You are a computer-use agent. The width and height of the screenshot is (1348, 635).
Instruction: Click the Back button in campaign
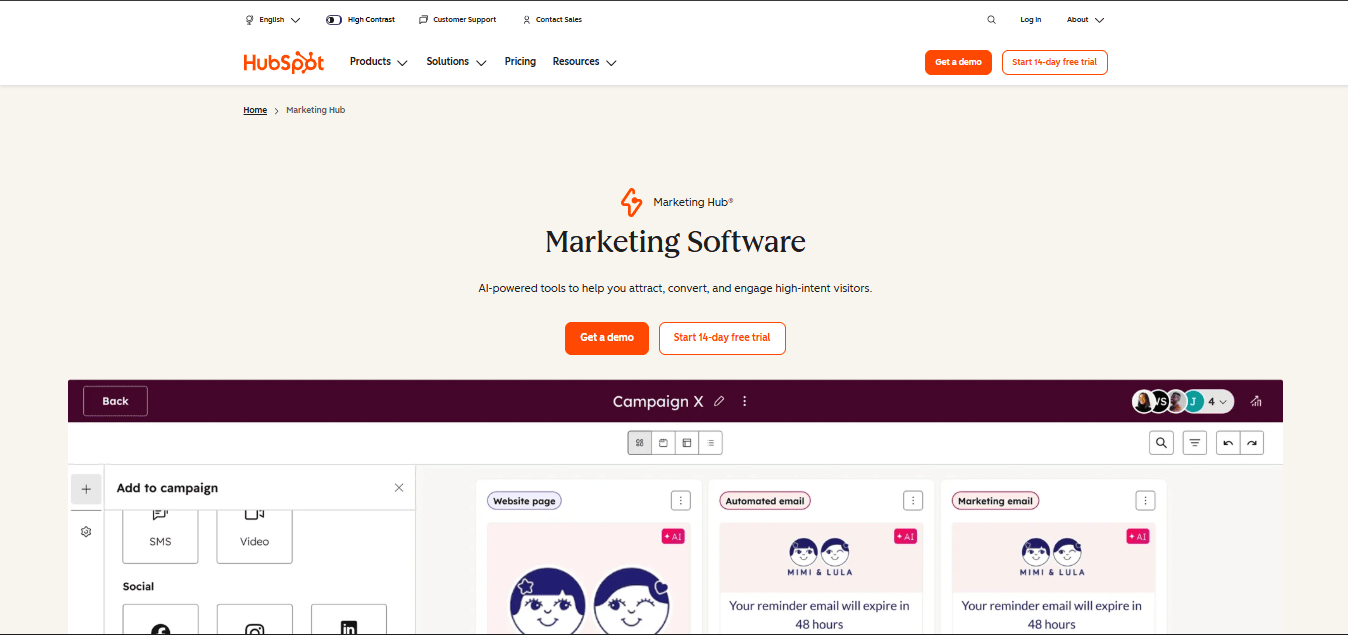point(115,401)
